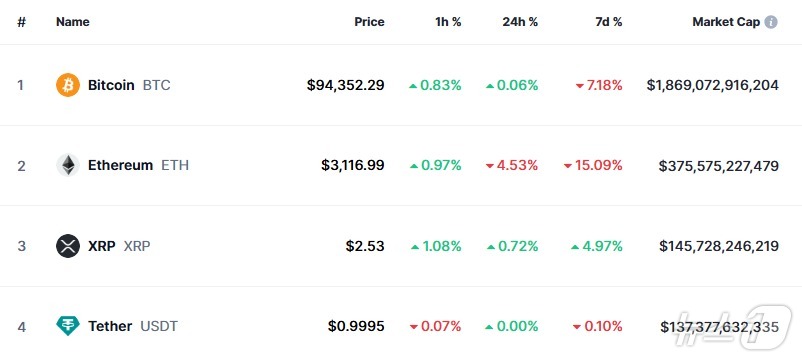This screenshot has height=362, width=802.
Task: Click Bitcoin's green 1h up arrow
Action: [413, 86]
